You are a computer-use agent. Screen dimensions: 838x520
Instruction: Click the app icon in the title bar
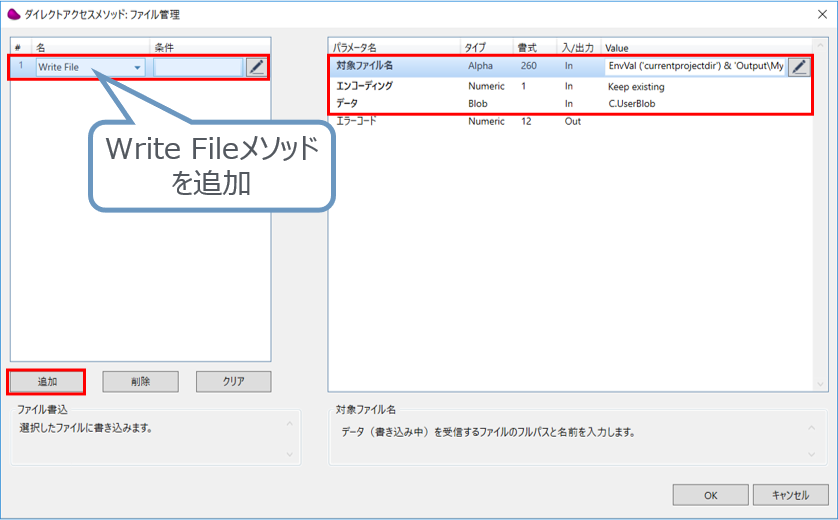tap(14, 14)
